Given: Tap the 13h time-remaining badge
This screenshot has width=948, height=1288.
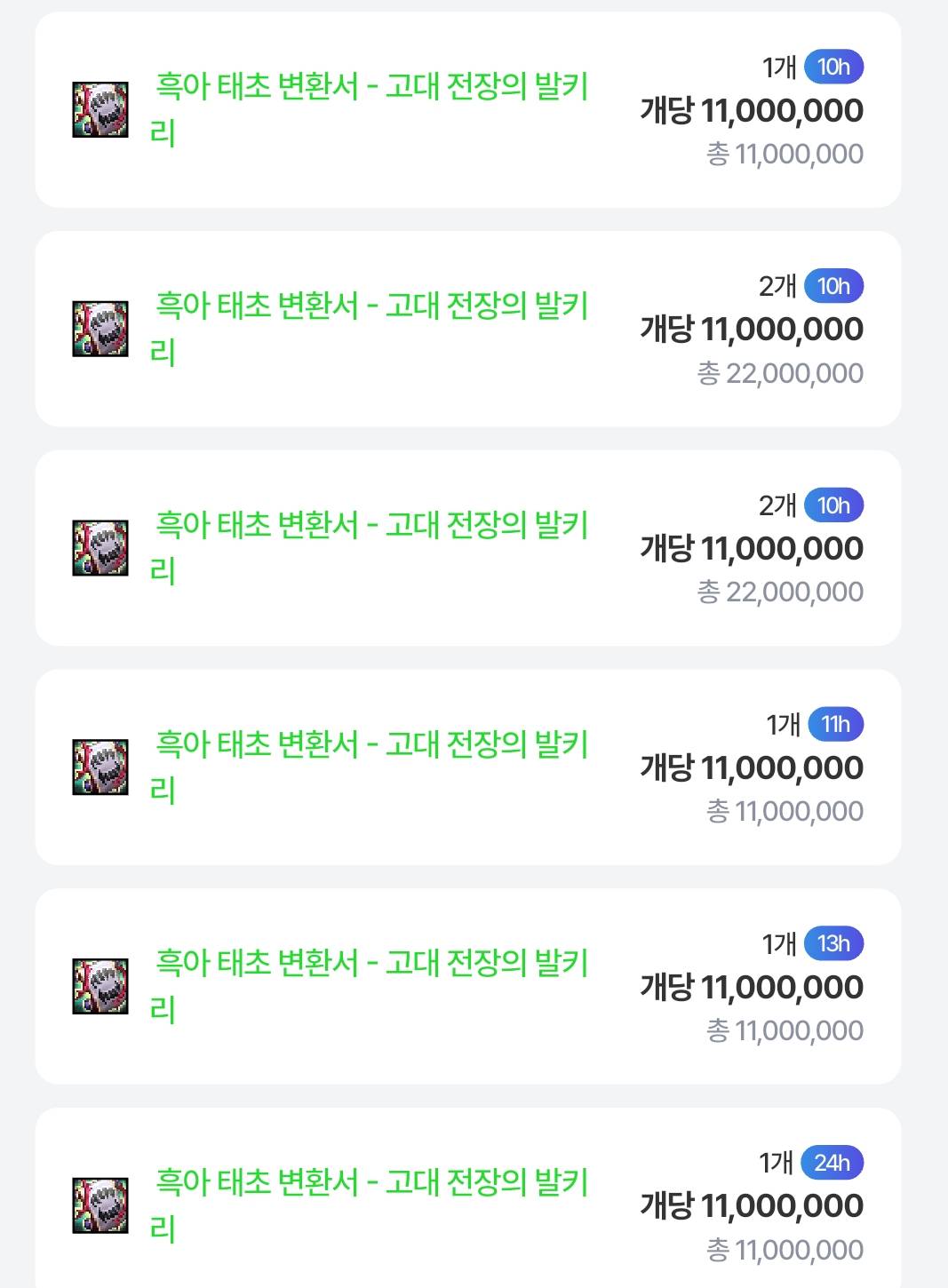Looking at the screenshot, I should click(x=833, y=943).
